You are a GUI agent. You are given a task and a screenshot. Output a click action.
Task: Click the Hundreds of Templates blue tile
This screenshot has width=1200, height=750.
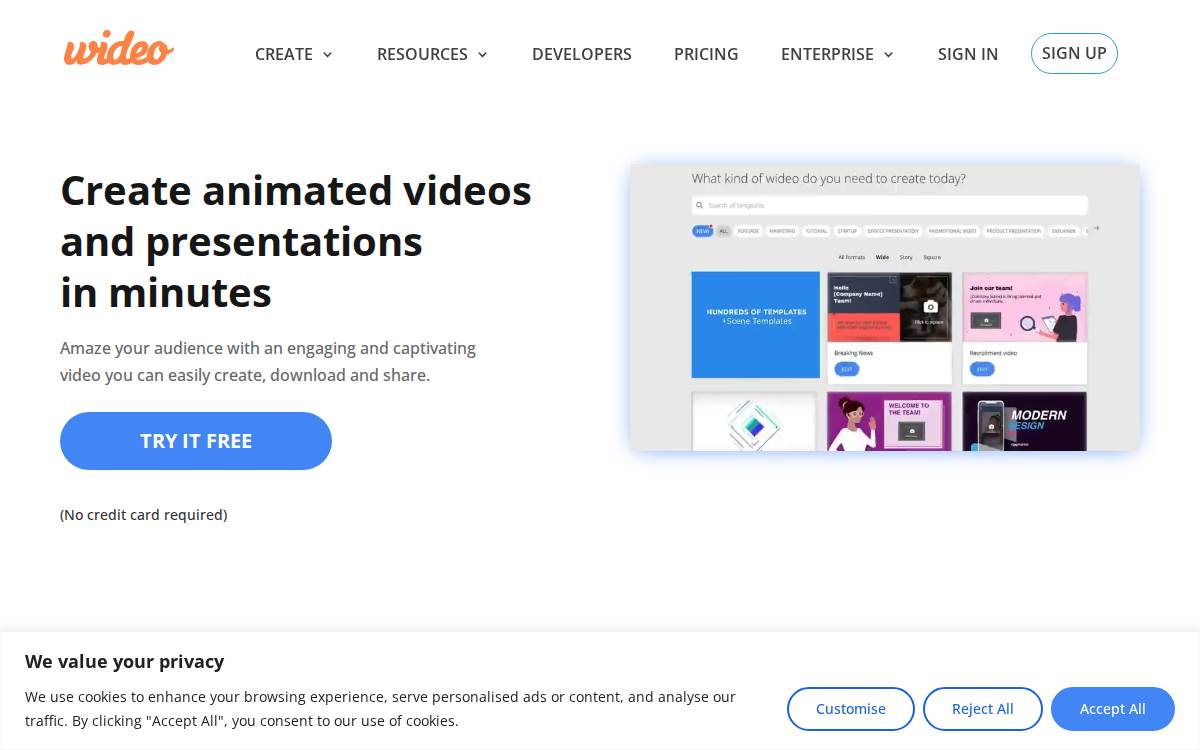coord(756,325)
